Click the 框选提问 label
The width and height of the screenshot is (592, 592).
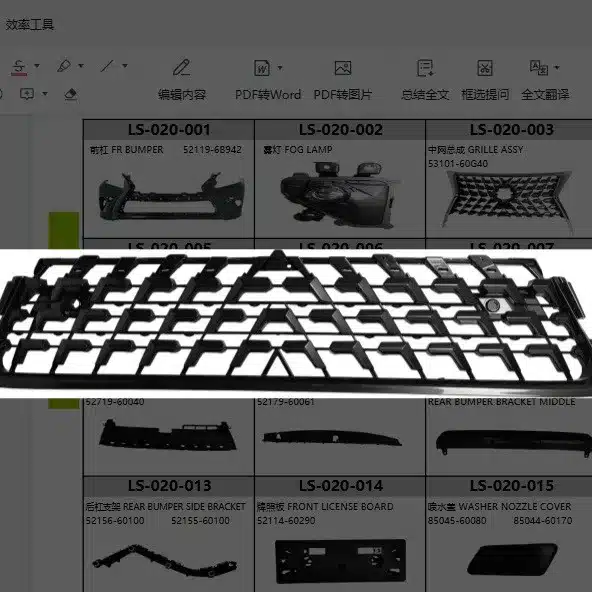485,94
